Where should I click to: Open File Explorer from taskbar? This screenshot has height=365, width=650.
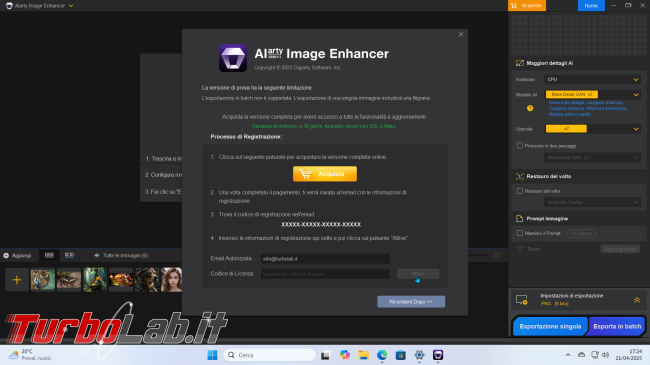364,355
